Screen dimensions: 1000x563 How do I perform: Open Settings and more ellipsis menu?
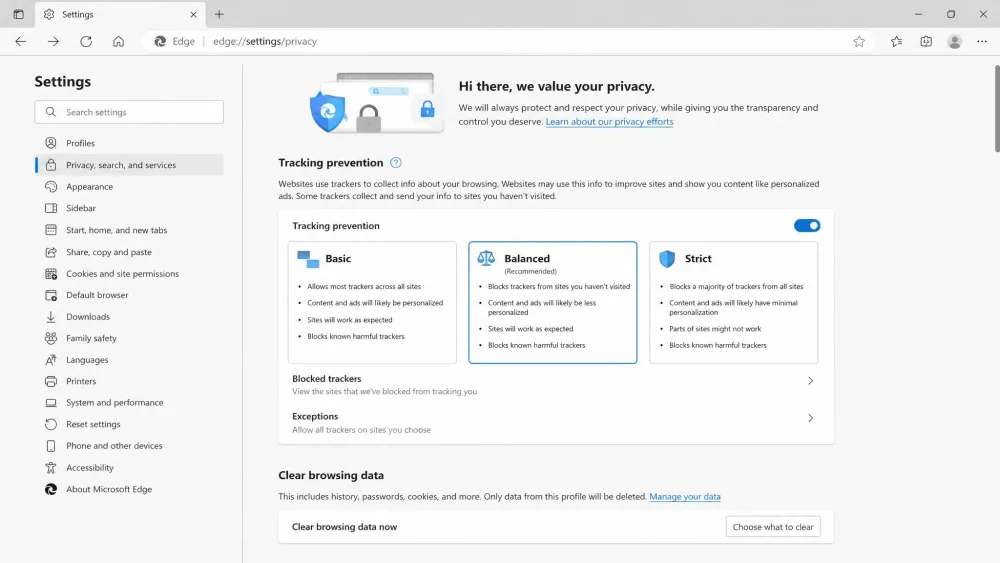pyautogui.click(x=982, y=41)
